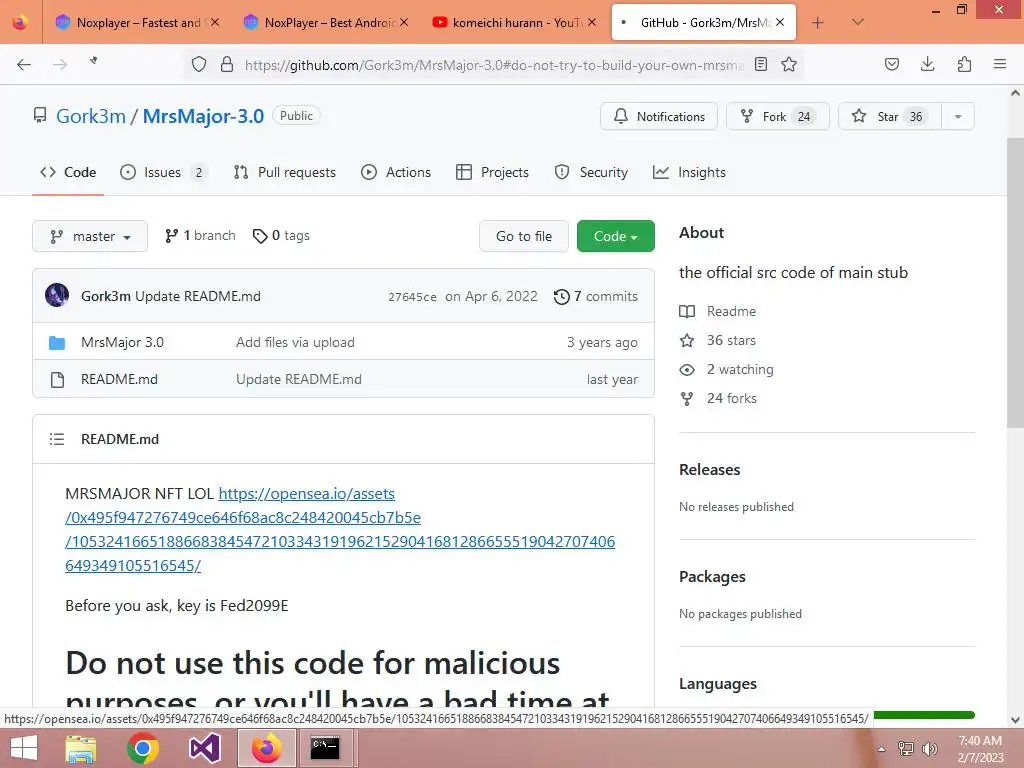
Task: Open Firefox extensions menu
Action: pyautogui.click(x=964, y=64)
